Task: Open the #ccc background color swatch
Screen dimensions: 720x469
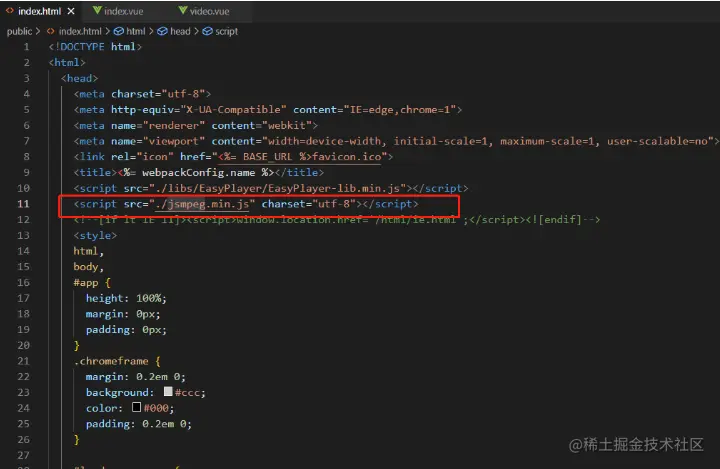Action: (168, 391)
